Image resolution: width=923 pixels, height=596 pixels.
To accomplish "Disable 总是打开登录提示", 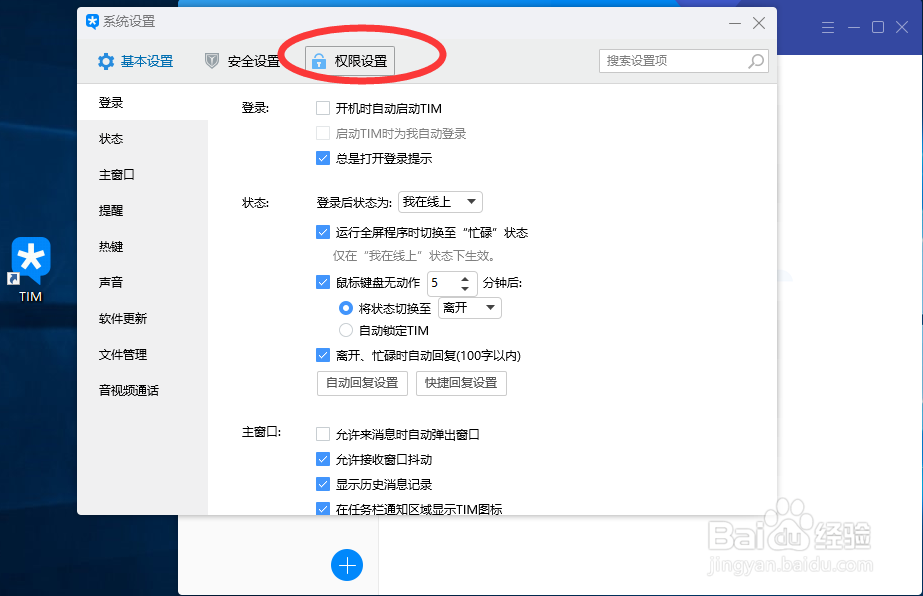I will point(323,157).
